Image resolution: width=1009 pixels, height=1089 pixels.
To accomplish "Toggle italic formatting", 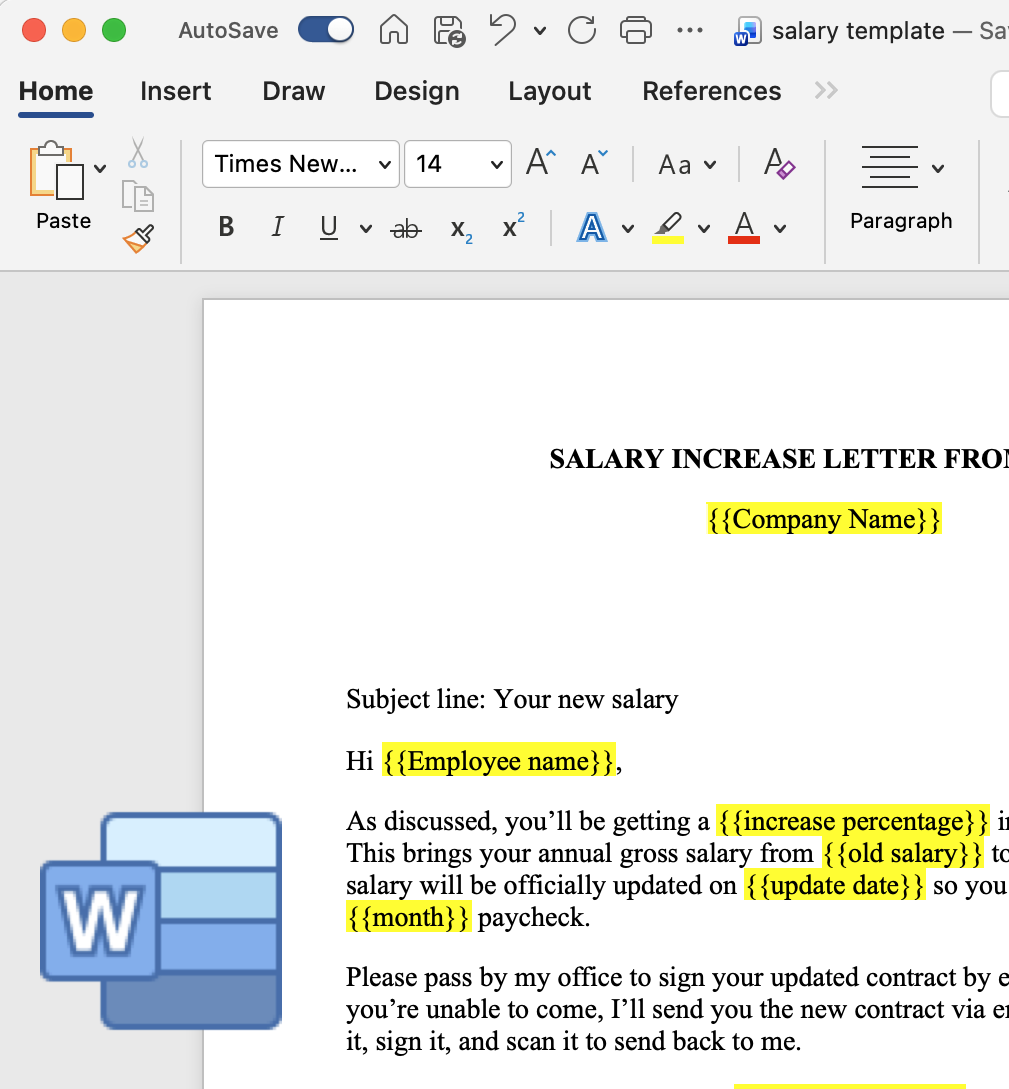I will (277, 227).
